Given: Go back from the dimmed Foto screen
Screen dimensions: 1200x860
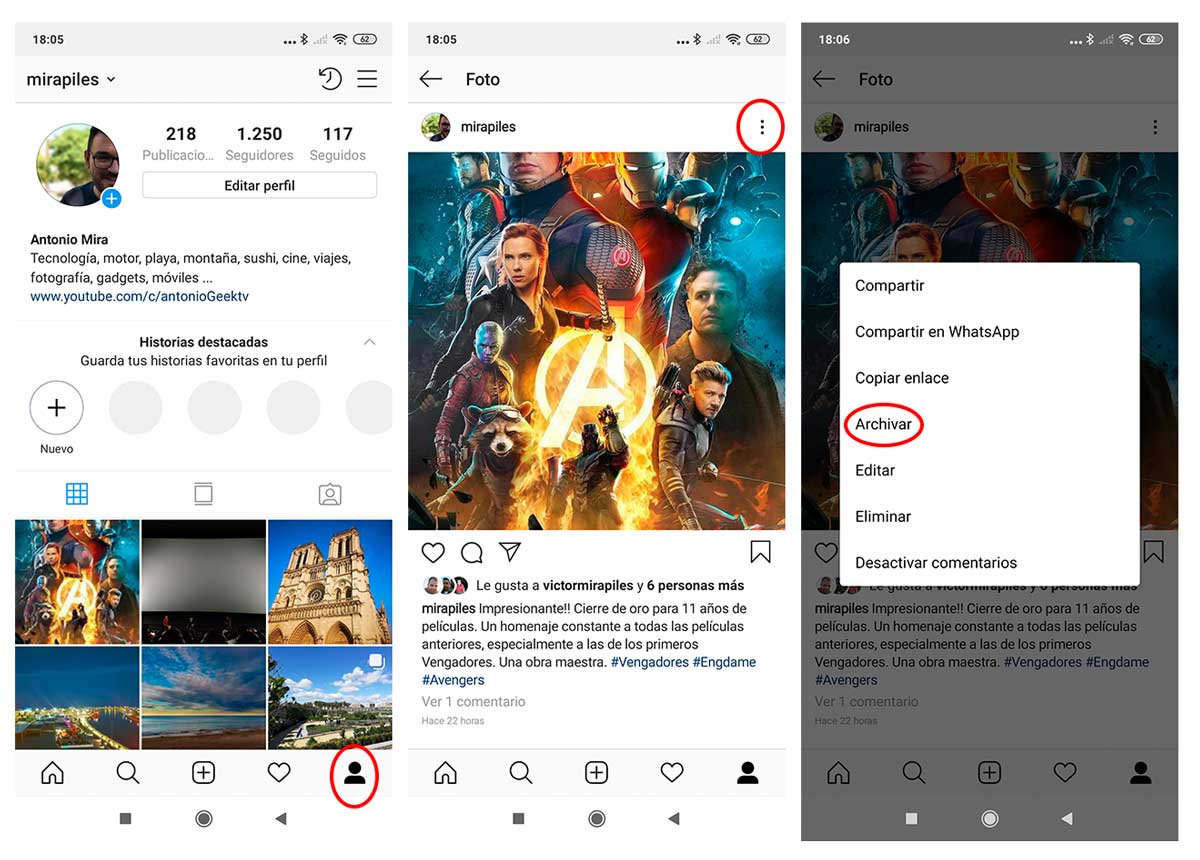Looking at the screenshot, I should 824,79.
